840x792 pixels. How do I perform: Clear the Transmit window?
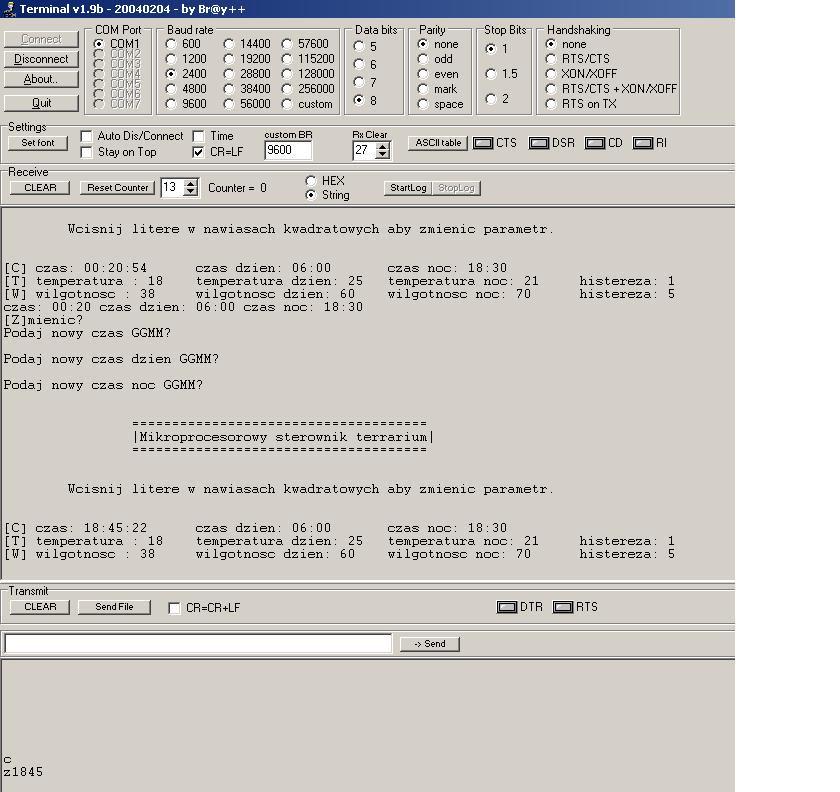(40, 607)
